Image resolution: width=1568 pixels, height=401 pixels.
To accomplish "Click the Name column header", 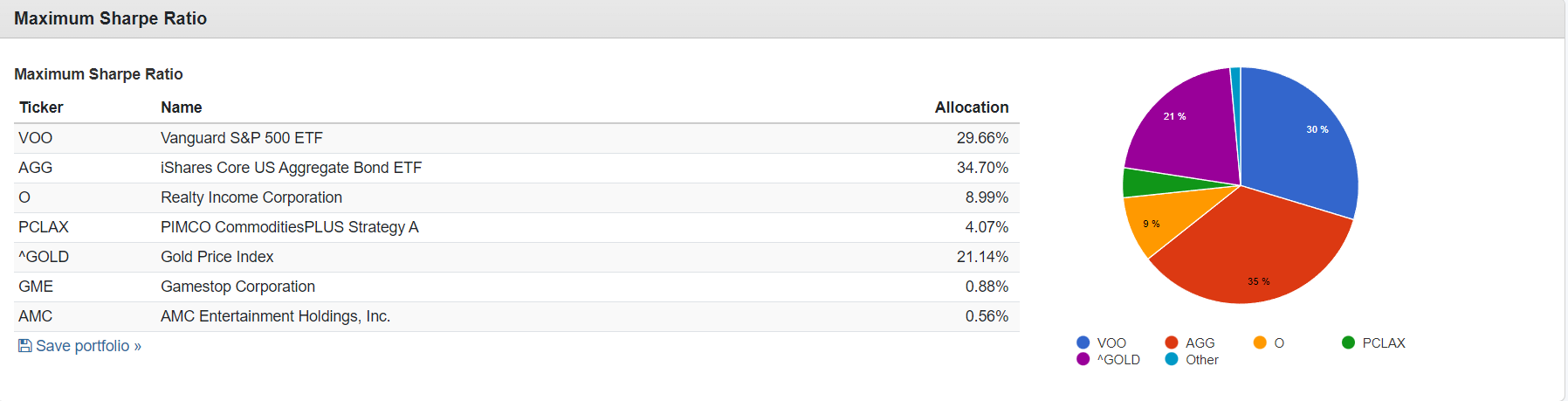I will 181,107.
